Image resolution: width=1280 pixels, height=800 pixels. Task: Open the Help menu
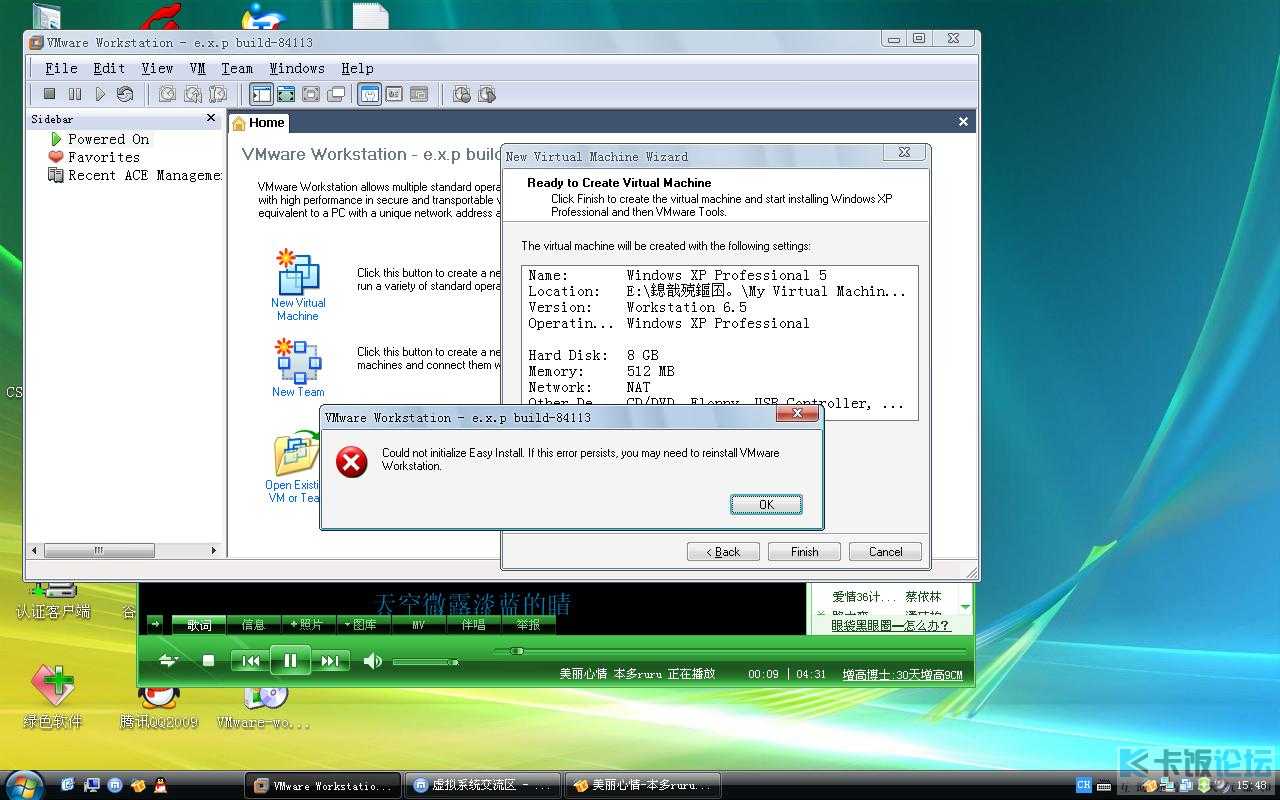coord(357,68)
